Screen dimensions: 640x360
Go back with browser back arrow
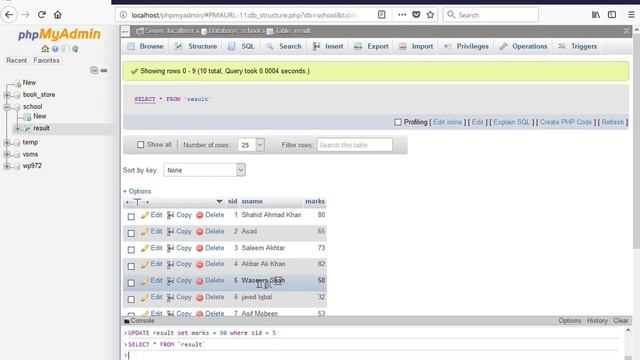9,15
